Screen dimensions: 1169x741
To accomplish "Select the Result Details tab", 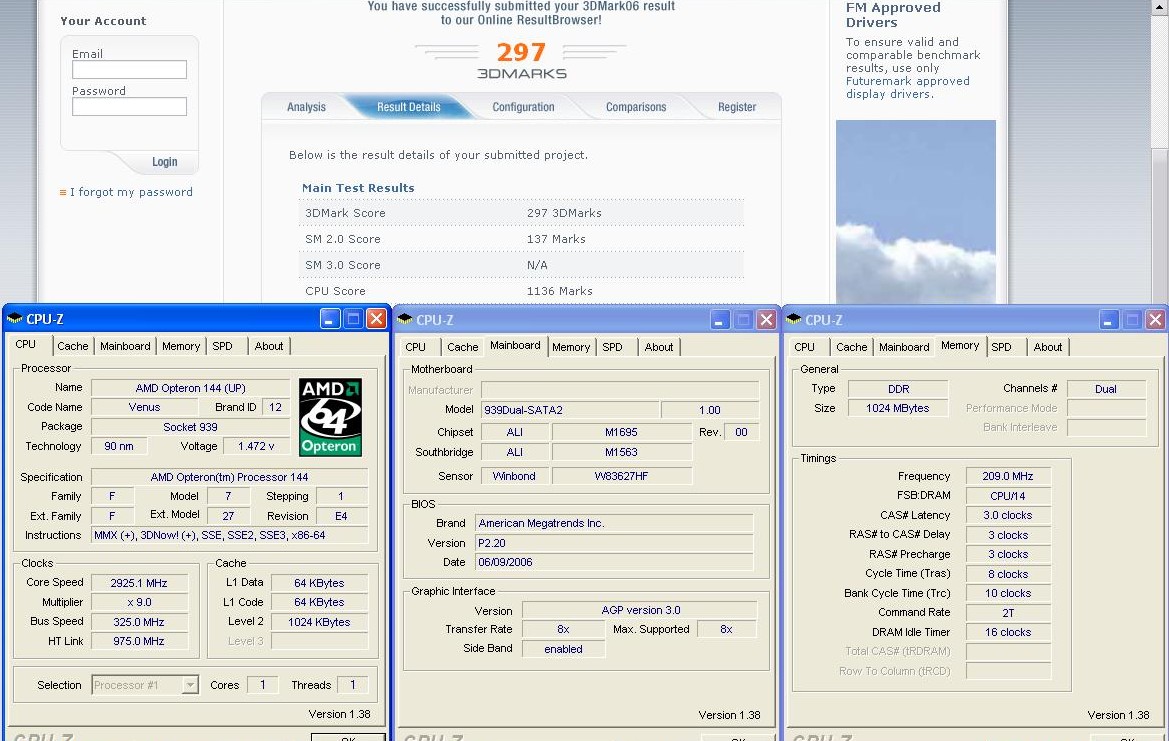I will click(x=409, y=107).
